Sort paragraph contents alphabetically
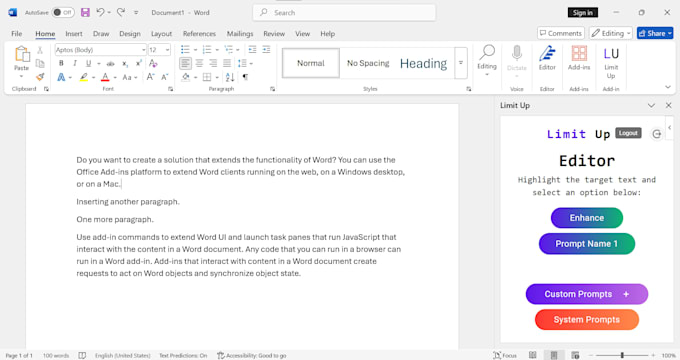The image size is (680, 360). (x=230, y=77)
